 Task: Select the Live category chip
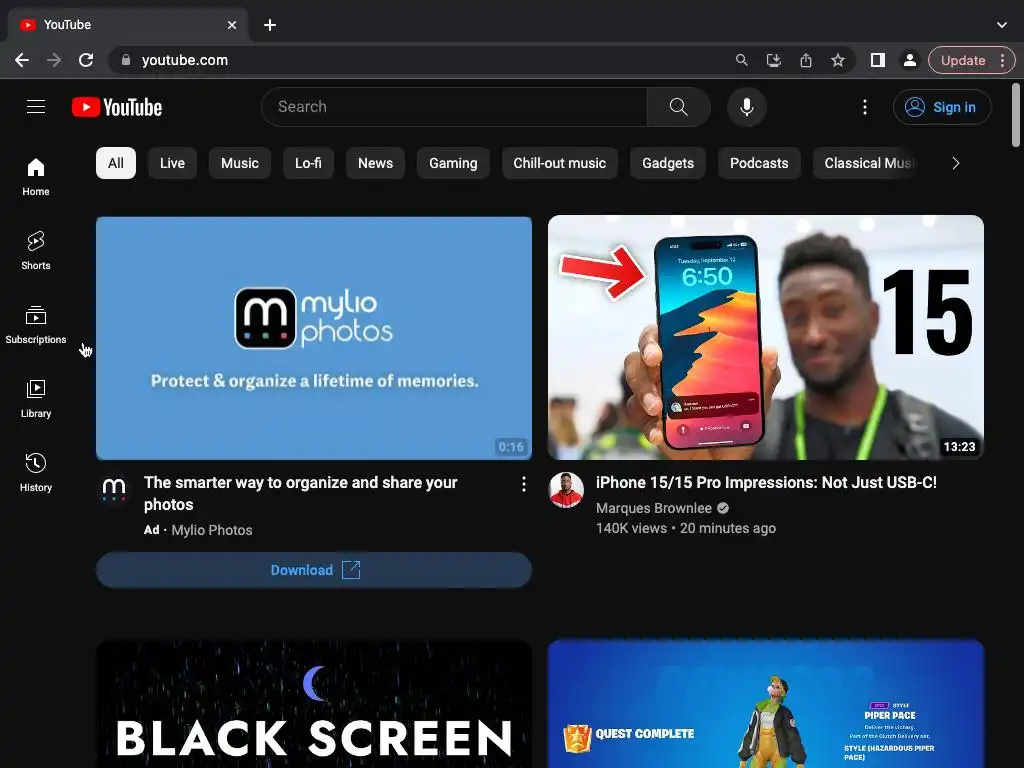(172, 163)
